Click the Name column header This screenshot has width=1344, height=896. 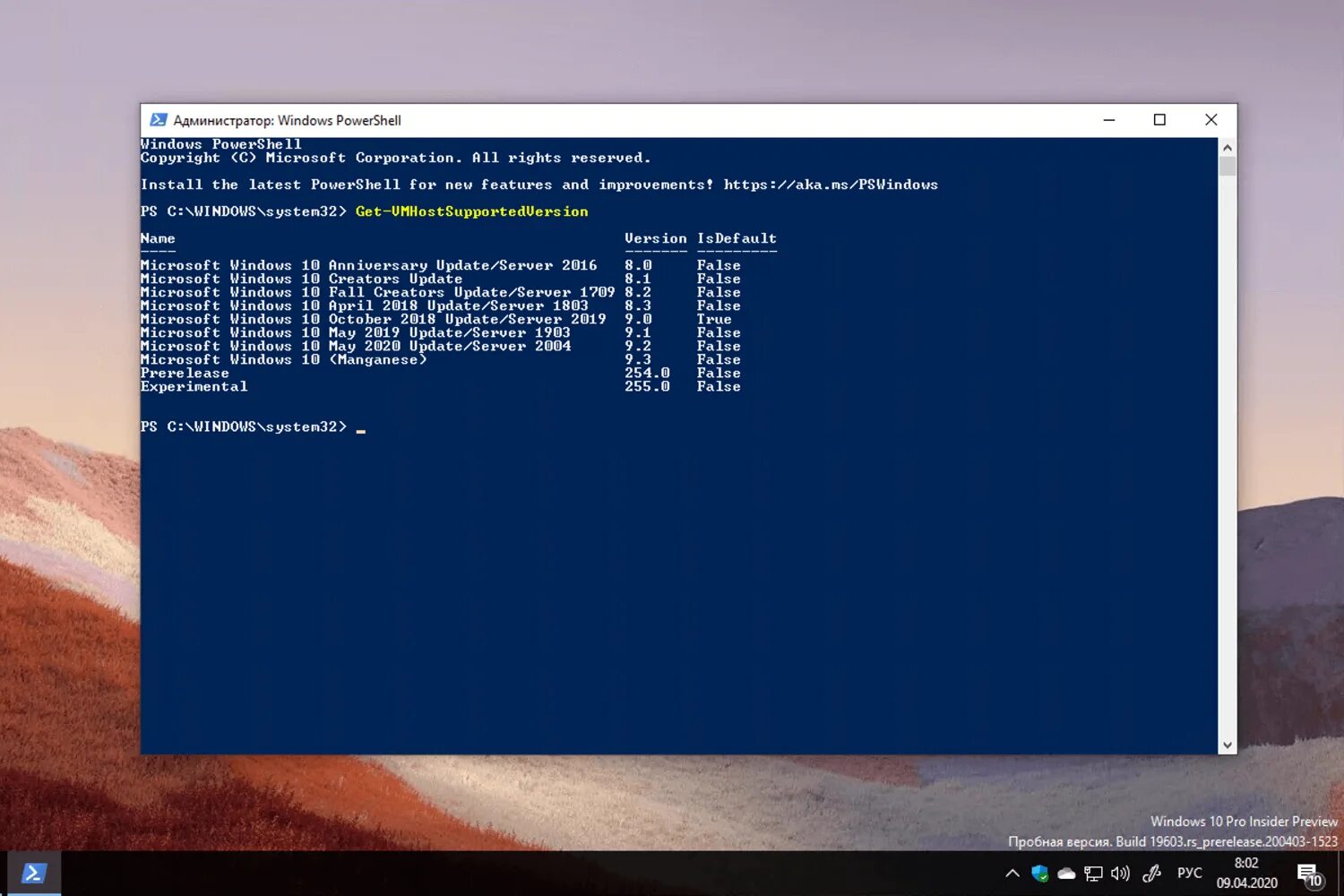tap(158, 238)
